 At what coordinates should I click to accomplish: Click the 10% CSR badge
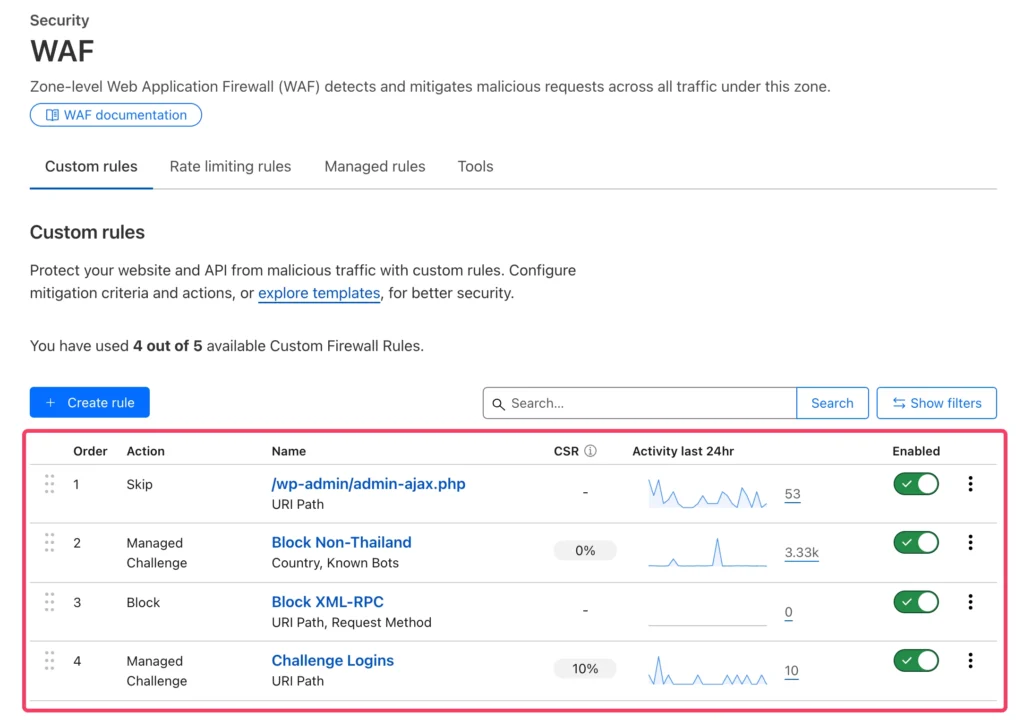[585, 669]
